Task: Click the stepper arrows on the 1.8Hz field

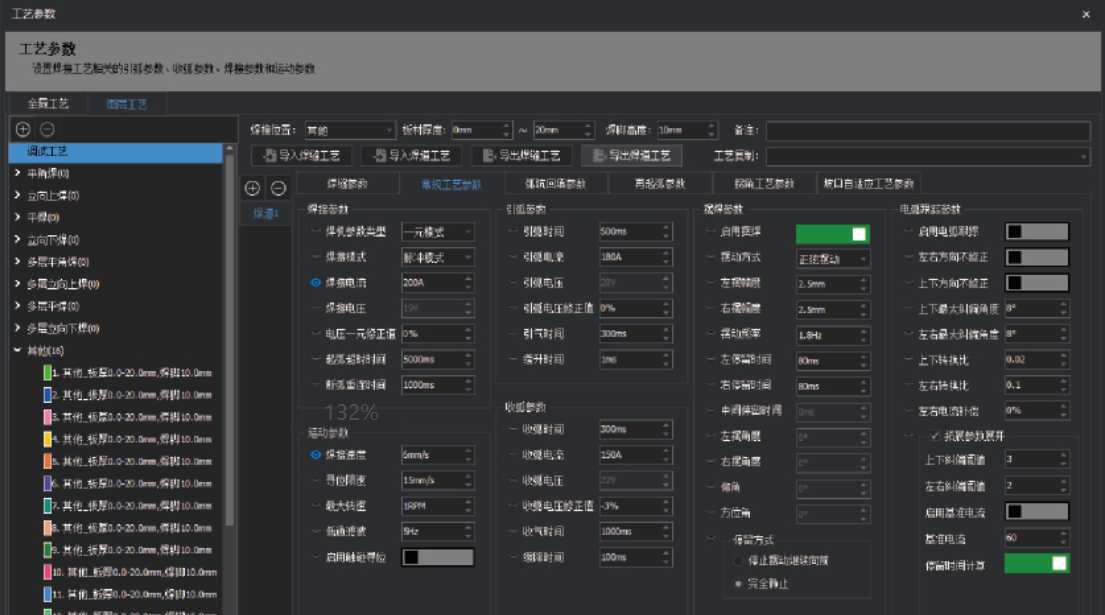Action: (x=863, y=335)
